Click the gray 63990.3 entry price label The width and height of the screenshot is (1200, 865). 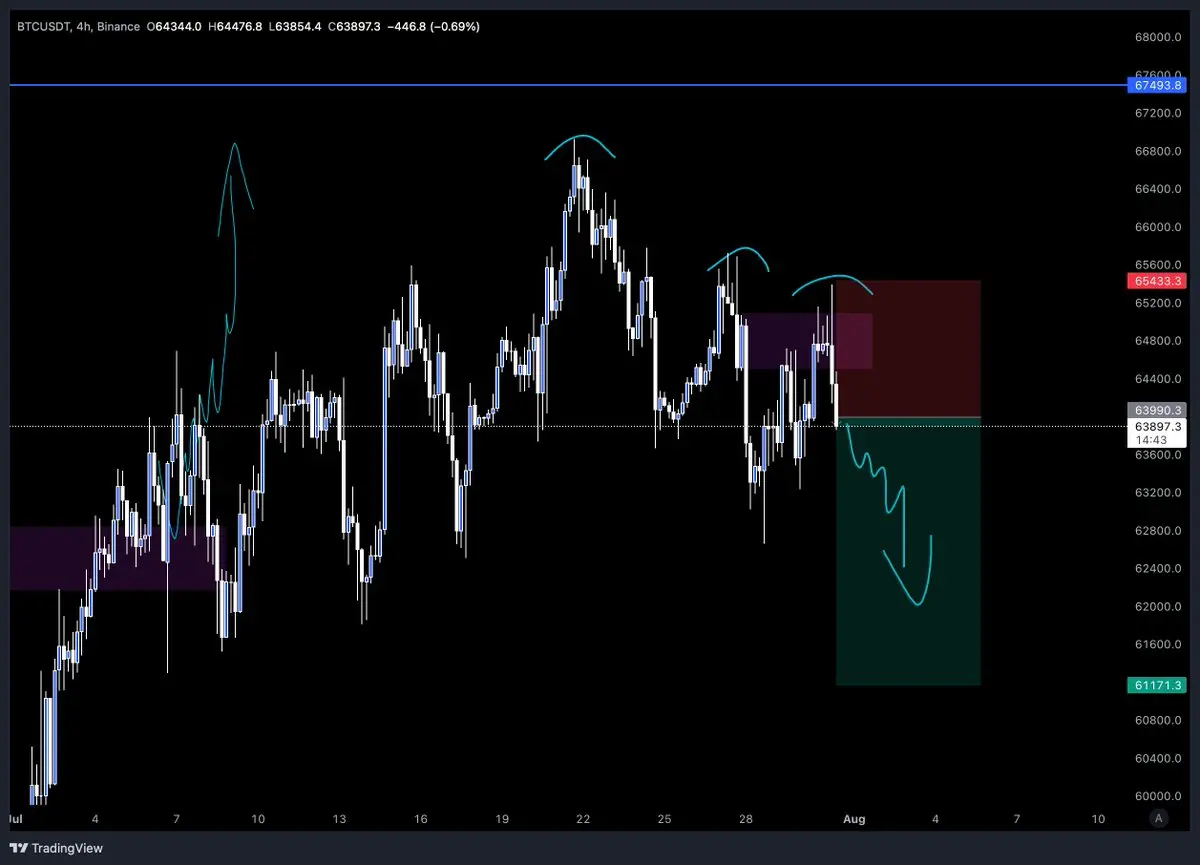(1159, 410)
